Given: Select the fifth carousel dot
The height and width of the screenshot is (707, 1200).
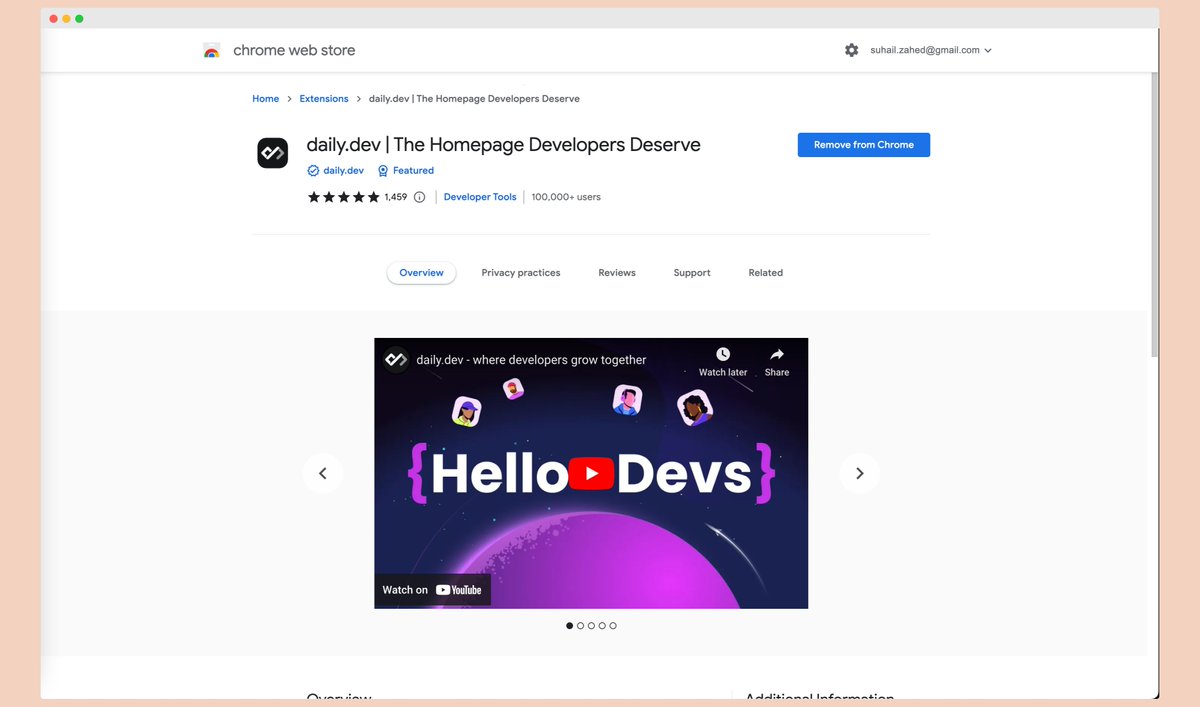Looking at the screenshot, I should (x=613, y=626).
